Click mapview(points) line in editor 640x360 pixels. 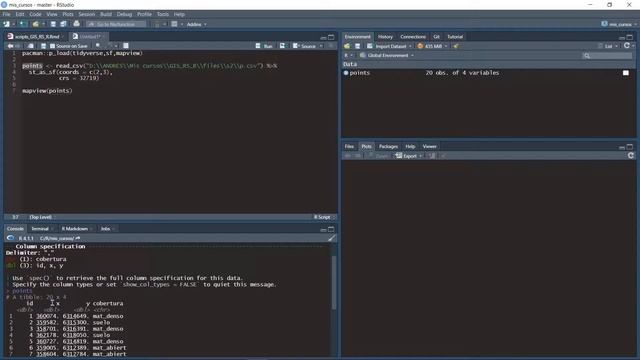pos(47,91)
